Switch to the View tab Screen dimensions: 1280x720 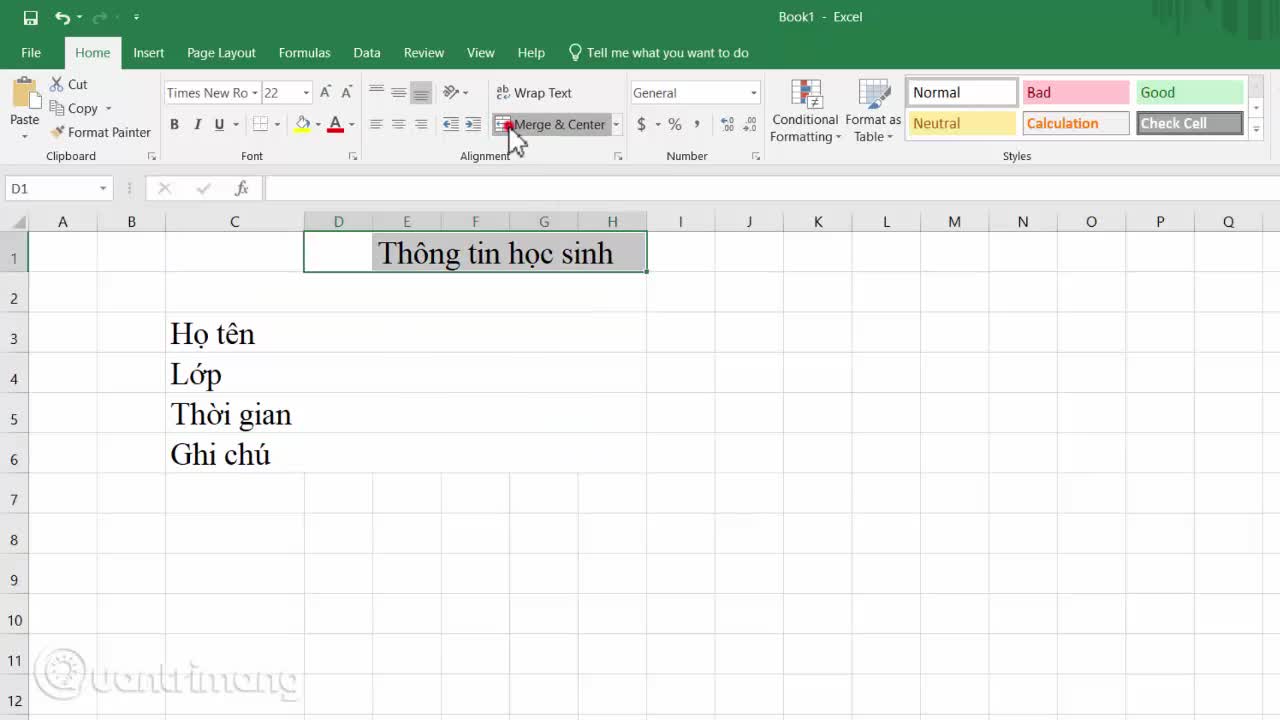coord(481,53)
